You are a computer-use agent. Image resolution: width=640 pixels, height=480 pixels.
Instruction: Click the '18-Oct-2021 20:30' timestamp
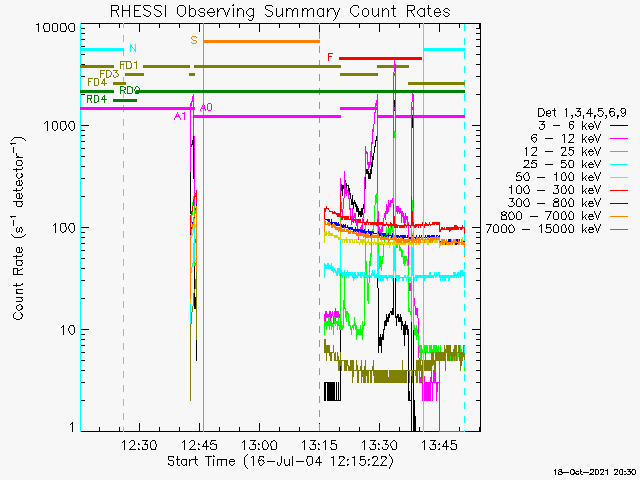tap(595, 472)
